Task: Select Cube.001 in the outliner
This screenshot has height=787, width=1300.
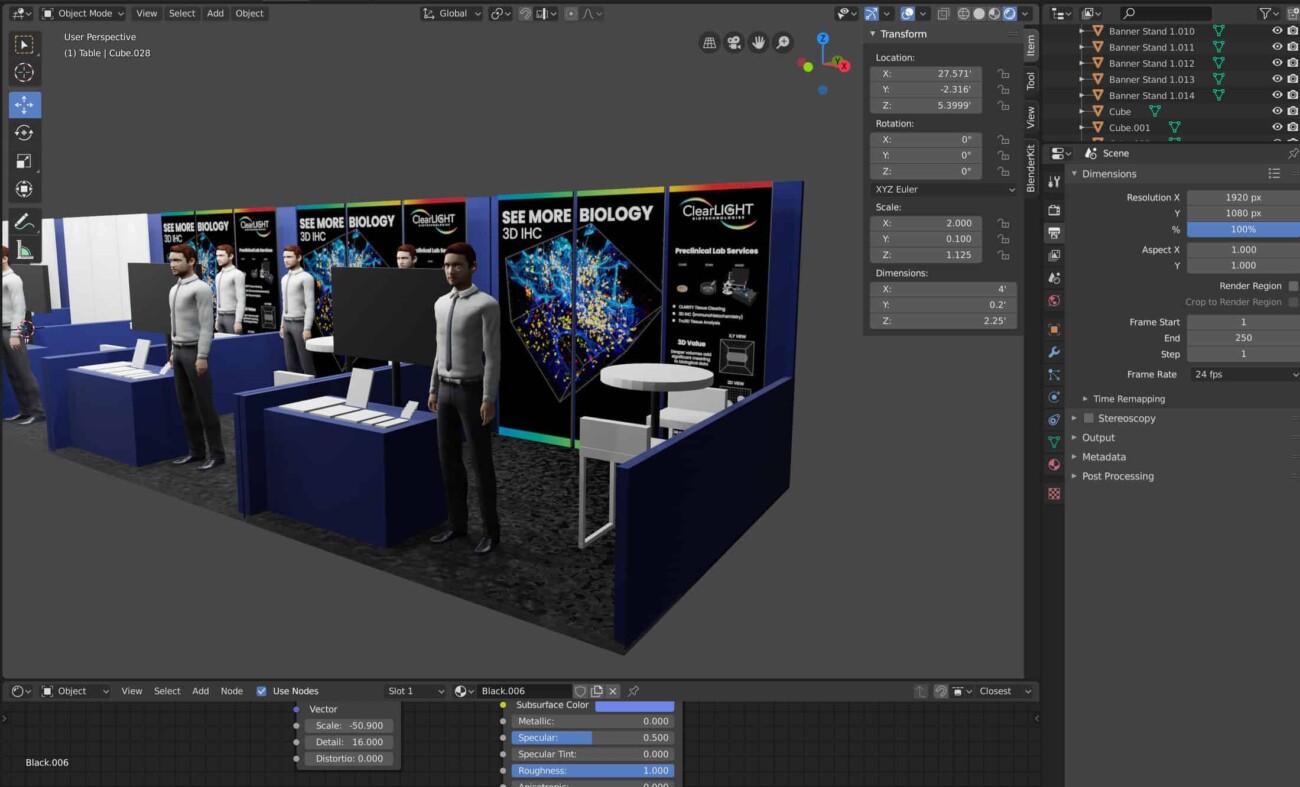Action: point(1129,127)
